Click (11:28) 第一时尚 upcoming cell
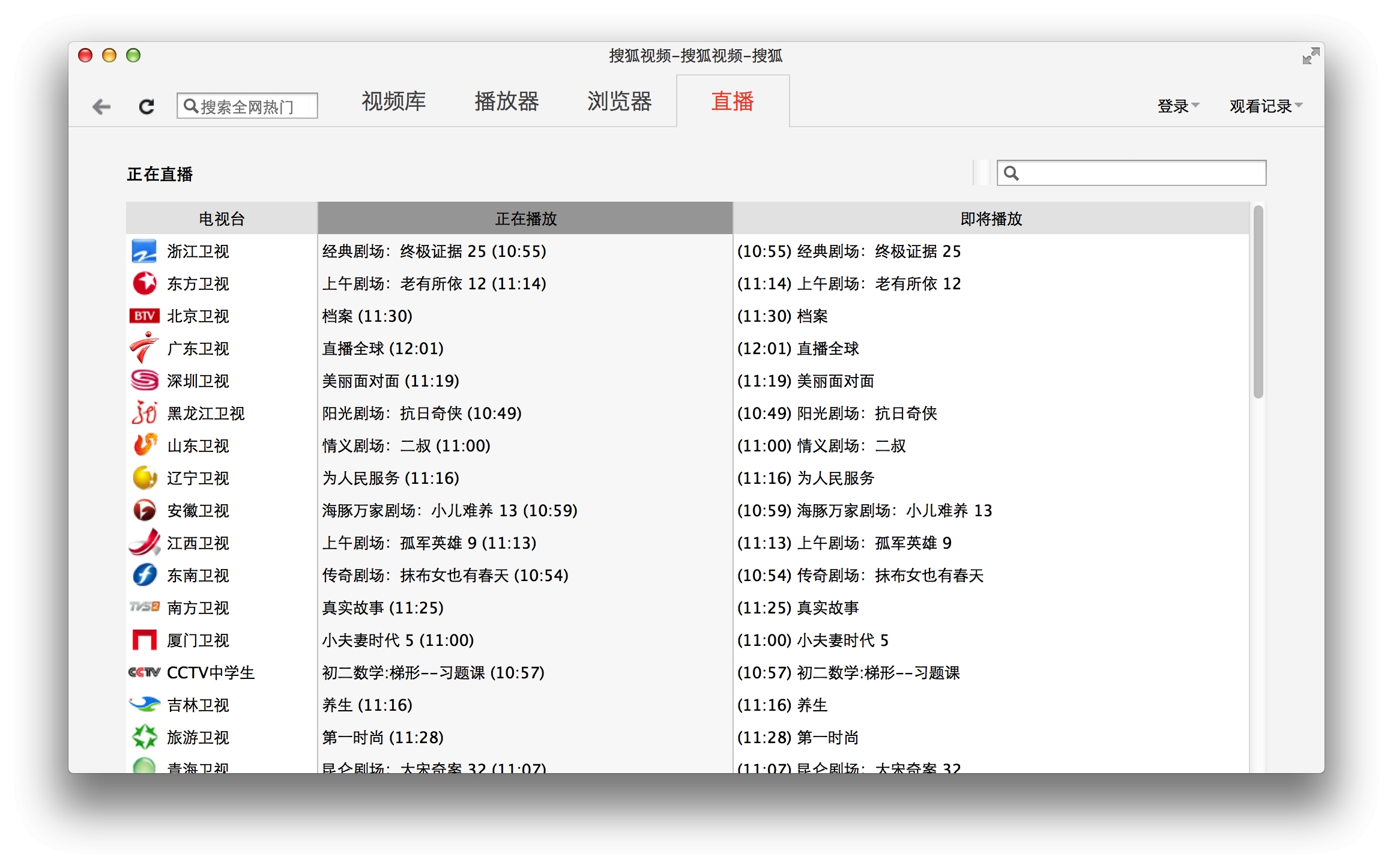Screen dimensions: 1393x868 (798, 738)
